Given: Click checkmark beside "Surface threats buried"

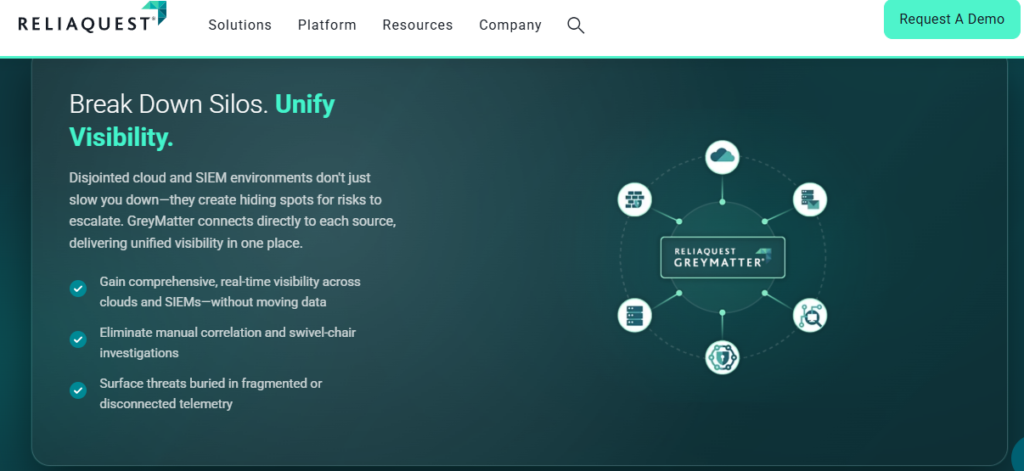Looking at the screenshot, I should point(78,390).
